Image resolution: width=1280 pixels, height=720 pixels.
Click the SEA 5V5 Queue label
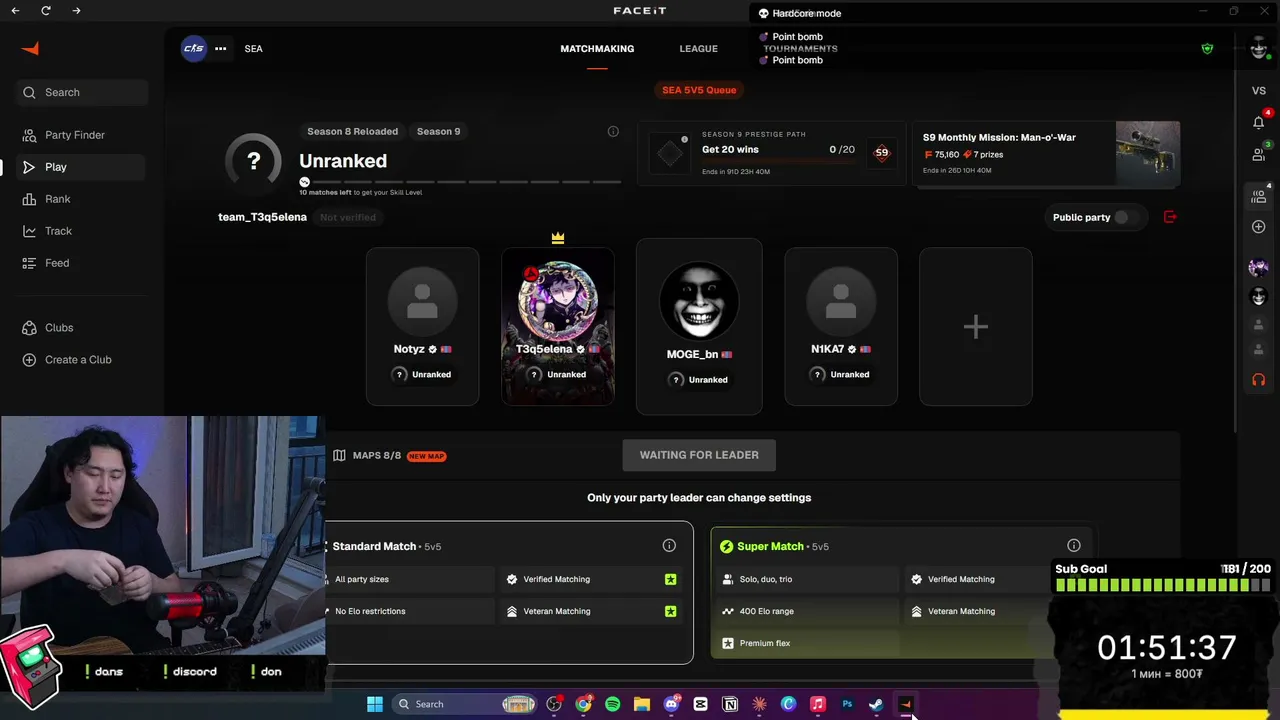699,90
